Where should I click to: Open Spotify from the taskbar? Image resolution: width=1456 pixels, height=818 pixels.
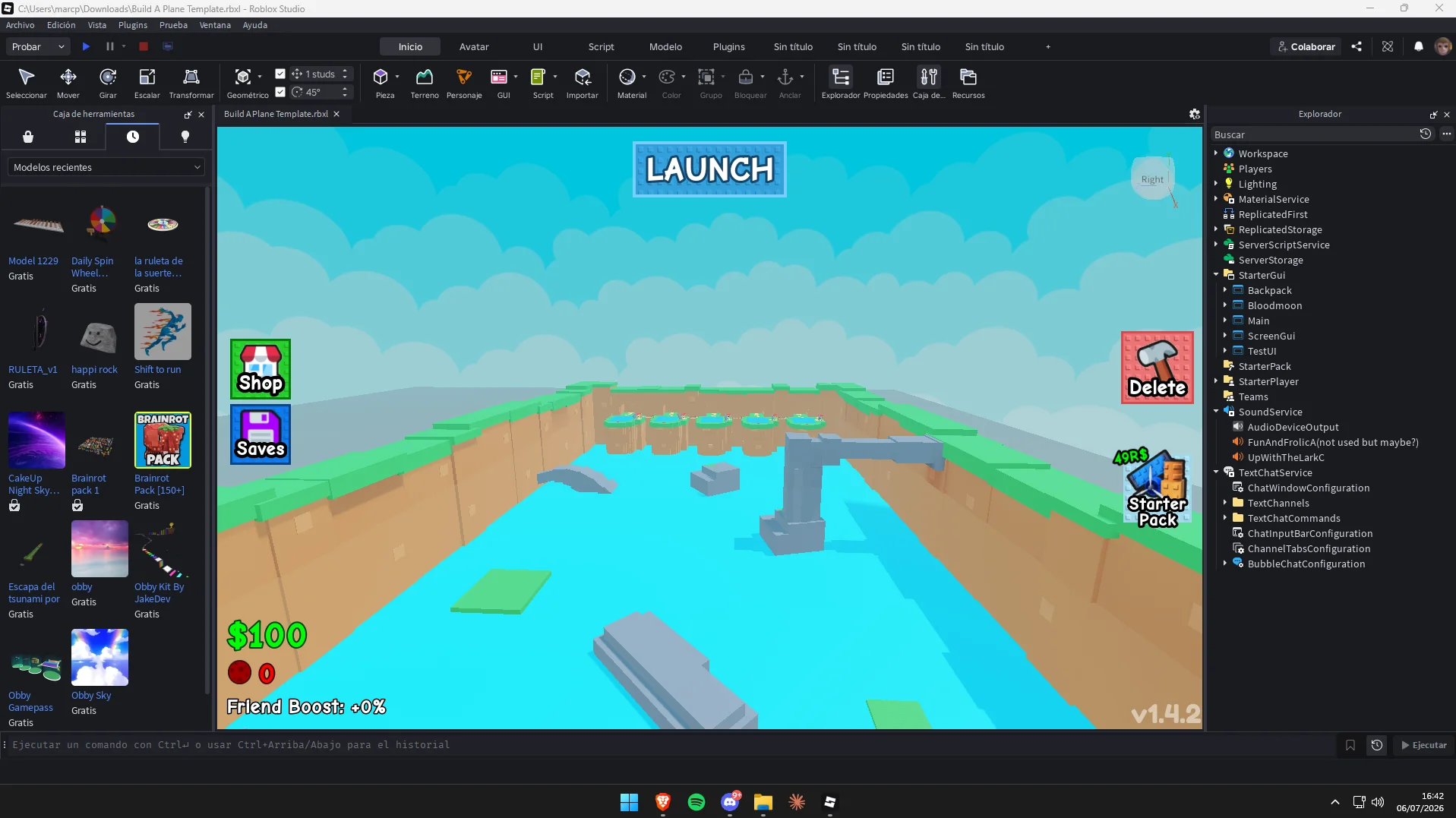point(696,802)
